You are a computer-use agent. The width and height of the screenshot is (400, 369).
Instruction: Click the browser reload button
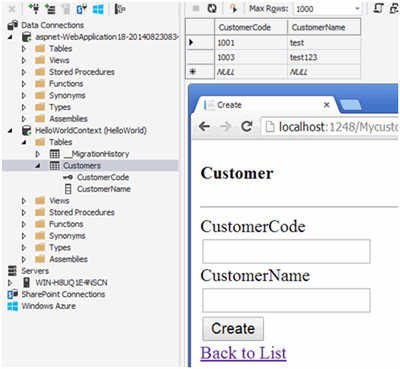click(247, 126)
